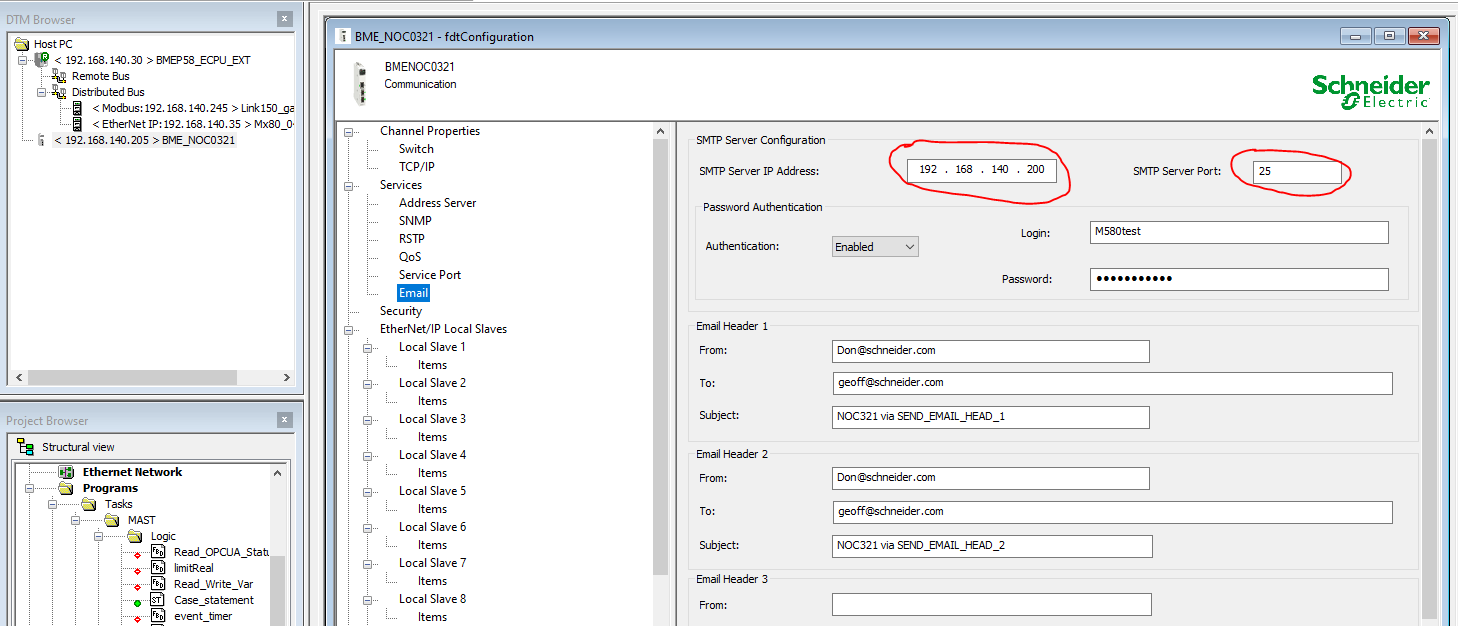
Task: Open the SNMP service page
Action: [x=415, y=221]
